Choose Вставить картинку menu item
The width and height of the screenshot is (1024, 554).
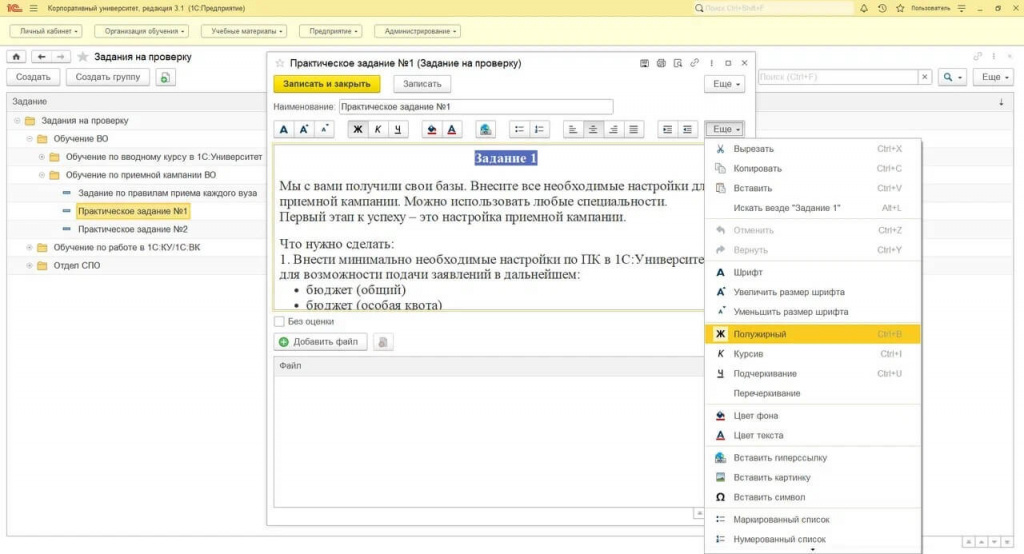813,478
